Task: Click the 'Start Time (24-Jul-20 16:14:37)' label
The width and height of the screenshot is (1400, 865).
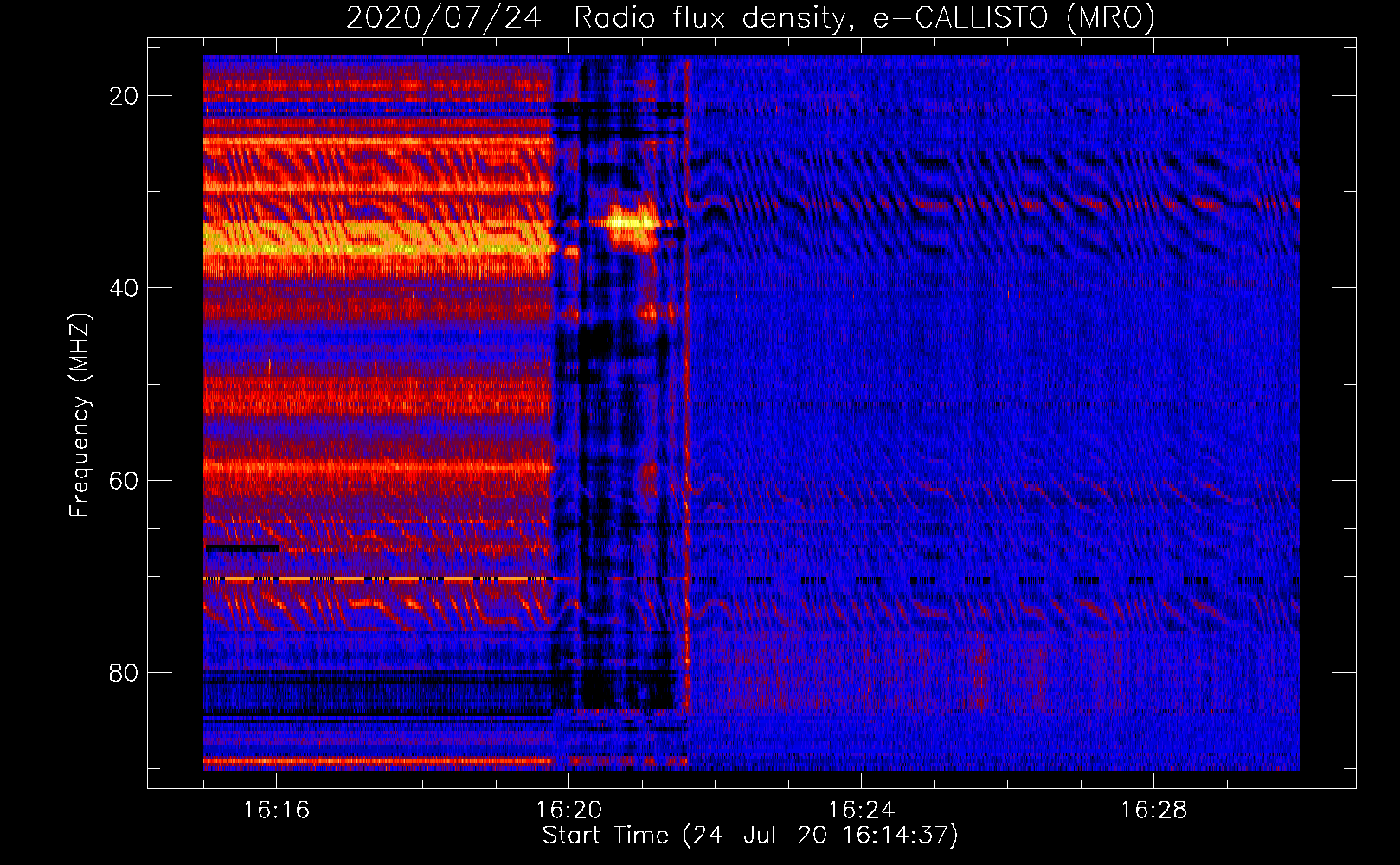Action: point(750,836)
